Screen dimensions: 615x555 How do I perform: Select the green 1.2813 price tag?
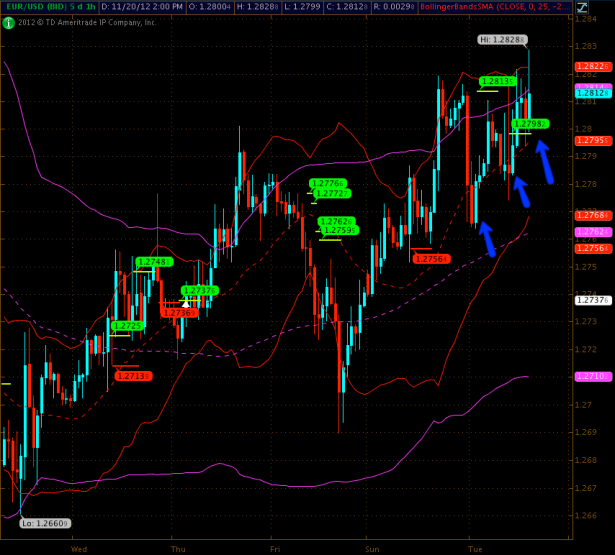pos(497,81)
